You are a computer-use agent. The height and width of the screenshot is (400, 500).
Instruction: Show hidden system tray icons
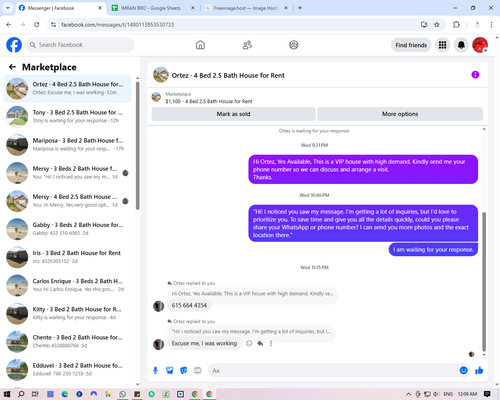click(x=408, y=394)
